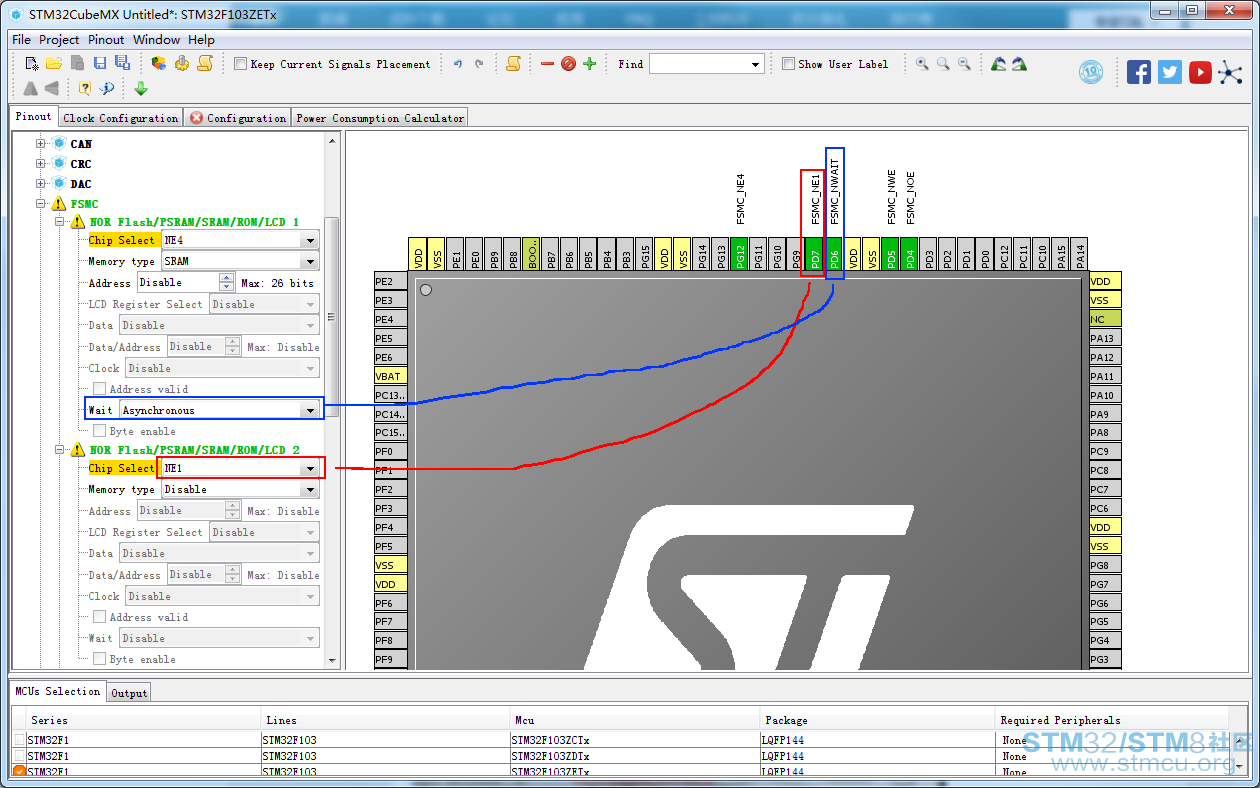Switch to the Output tab

[x=129, y=693]
